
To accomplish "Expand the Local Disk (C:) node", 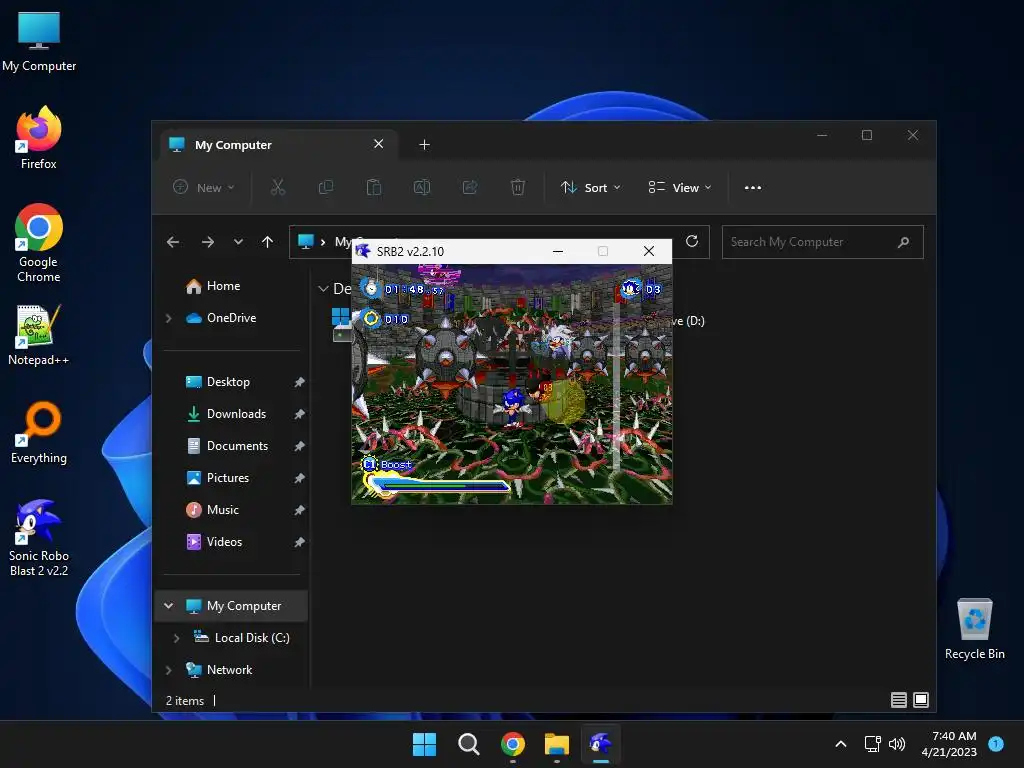I will pyautogui.click(x=176, y=638).
